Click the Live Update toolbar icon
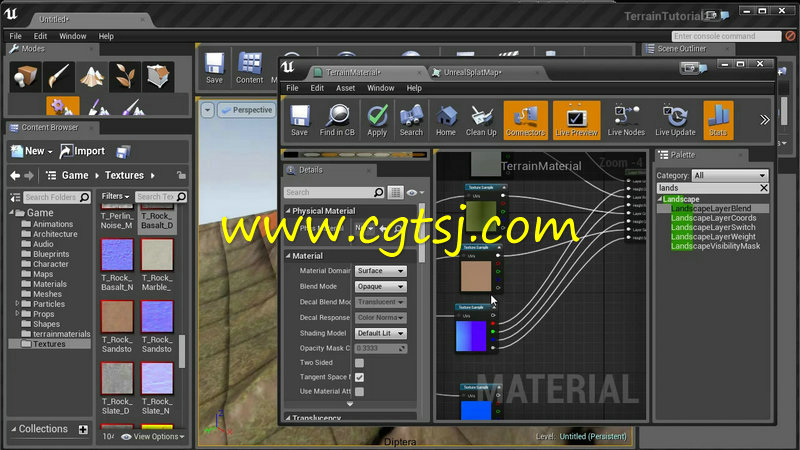 675,120
